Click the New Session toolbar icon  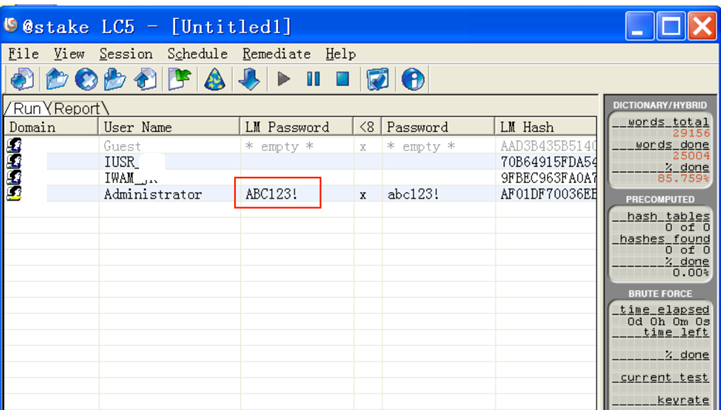[x=22, y=80]
